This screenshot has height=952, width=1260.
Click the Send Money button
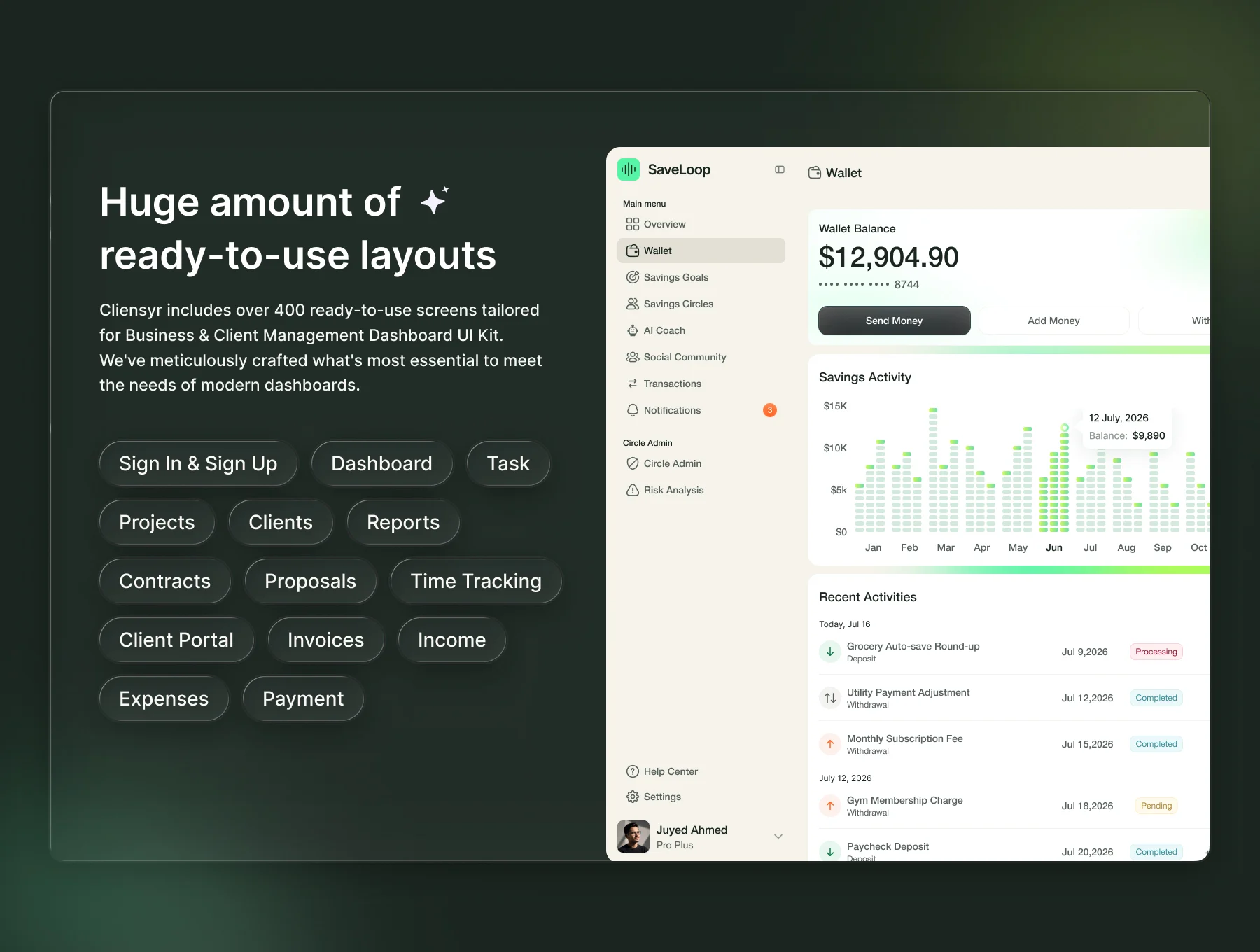(895, 321)
